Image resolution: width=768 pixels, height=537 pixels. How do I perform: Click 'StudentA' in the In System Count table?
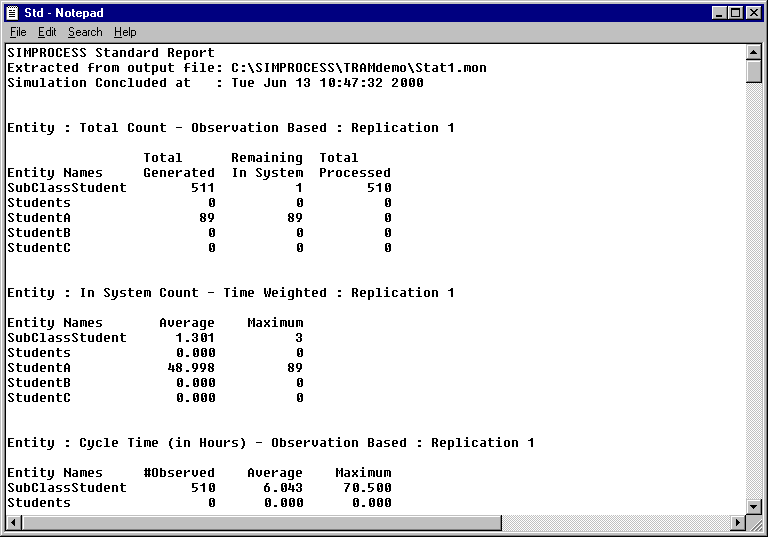click(x=39, y=367)
